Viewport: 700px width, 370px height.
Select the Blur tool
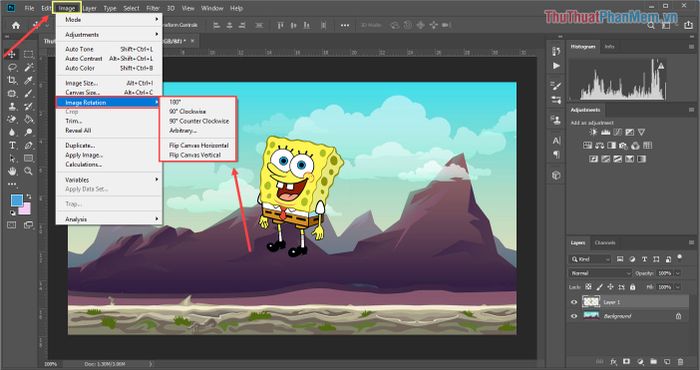click(x=12, y=132)
